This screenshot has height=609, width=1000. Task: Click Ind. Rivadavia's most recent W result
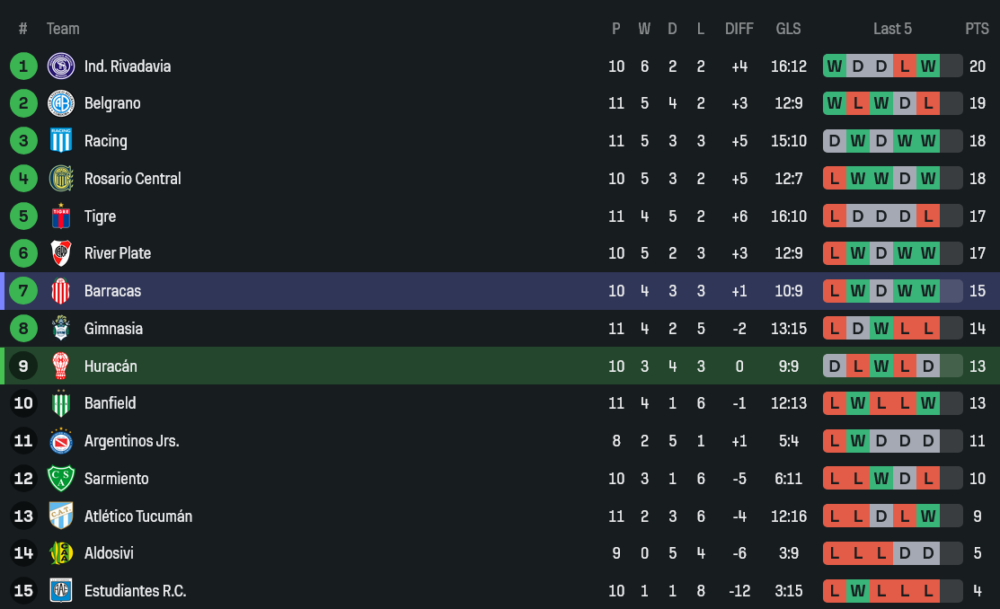pos(928,66)
